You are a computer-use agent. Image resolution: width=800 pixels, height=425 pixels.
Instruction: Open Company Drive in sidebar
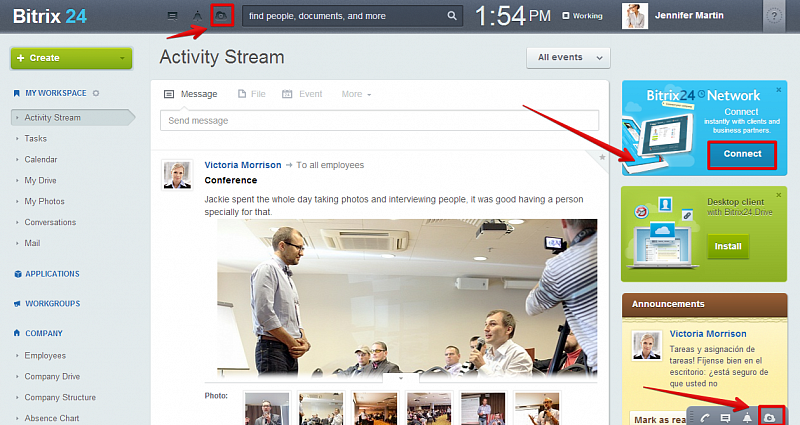[x=52, y=376]
